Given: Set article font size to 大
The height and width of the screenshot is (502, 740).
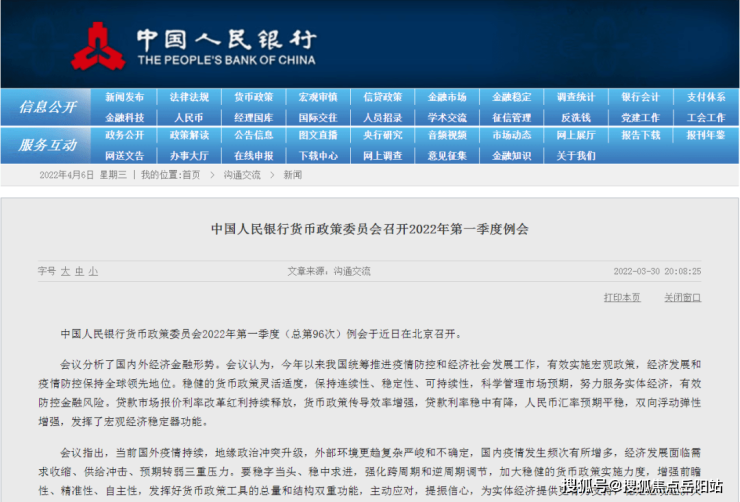Looking at the screenshot, I should [x=65, y=271].
